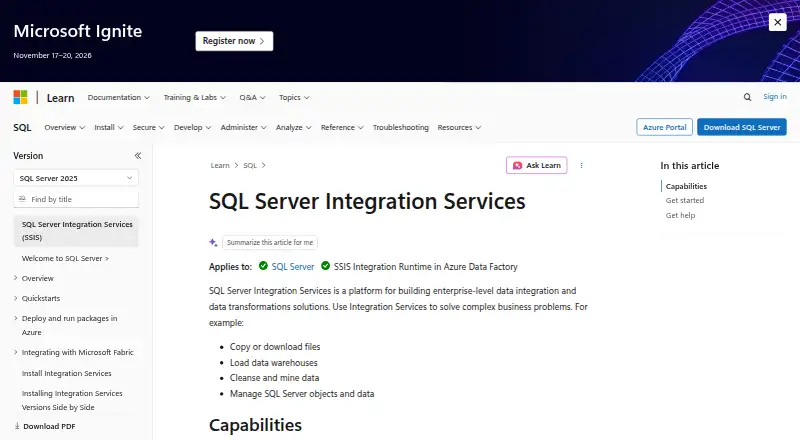Viewport: 800px width, 440px height.
Task: Click the filter icon in Find by title
Action: 22,199
